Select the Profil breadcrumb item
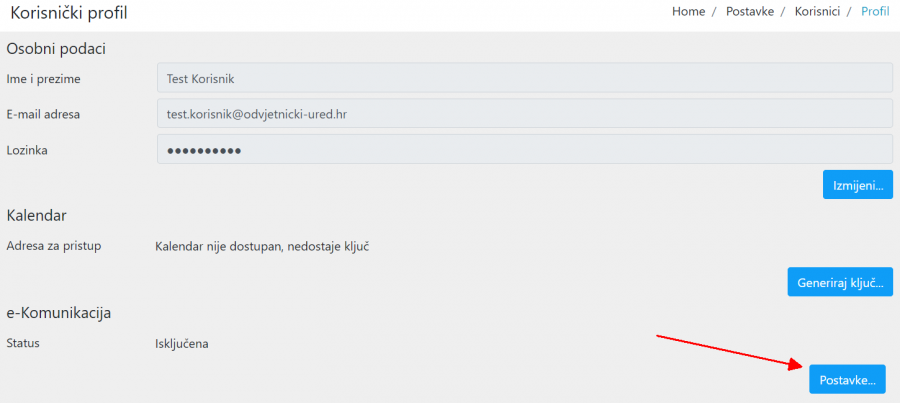This screenshot has height=403, width=900. 876,12
